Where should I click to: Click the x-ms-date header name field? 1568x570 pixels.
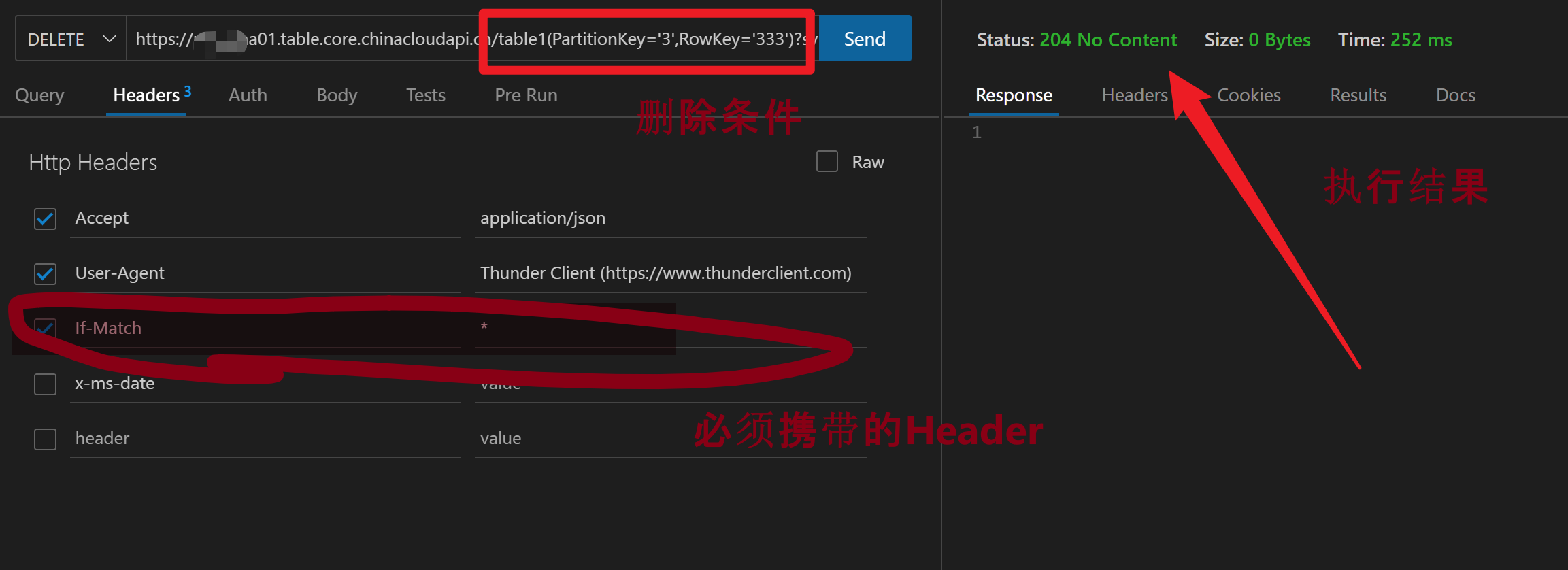click(264, 384)
